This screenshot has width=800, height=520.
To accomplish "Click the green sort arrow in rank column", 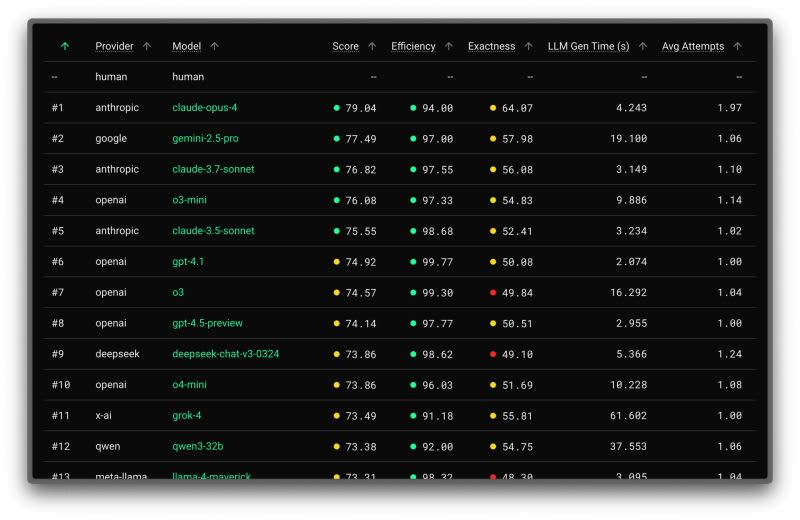I will [x=65, y=46].
